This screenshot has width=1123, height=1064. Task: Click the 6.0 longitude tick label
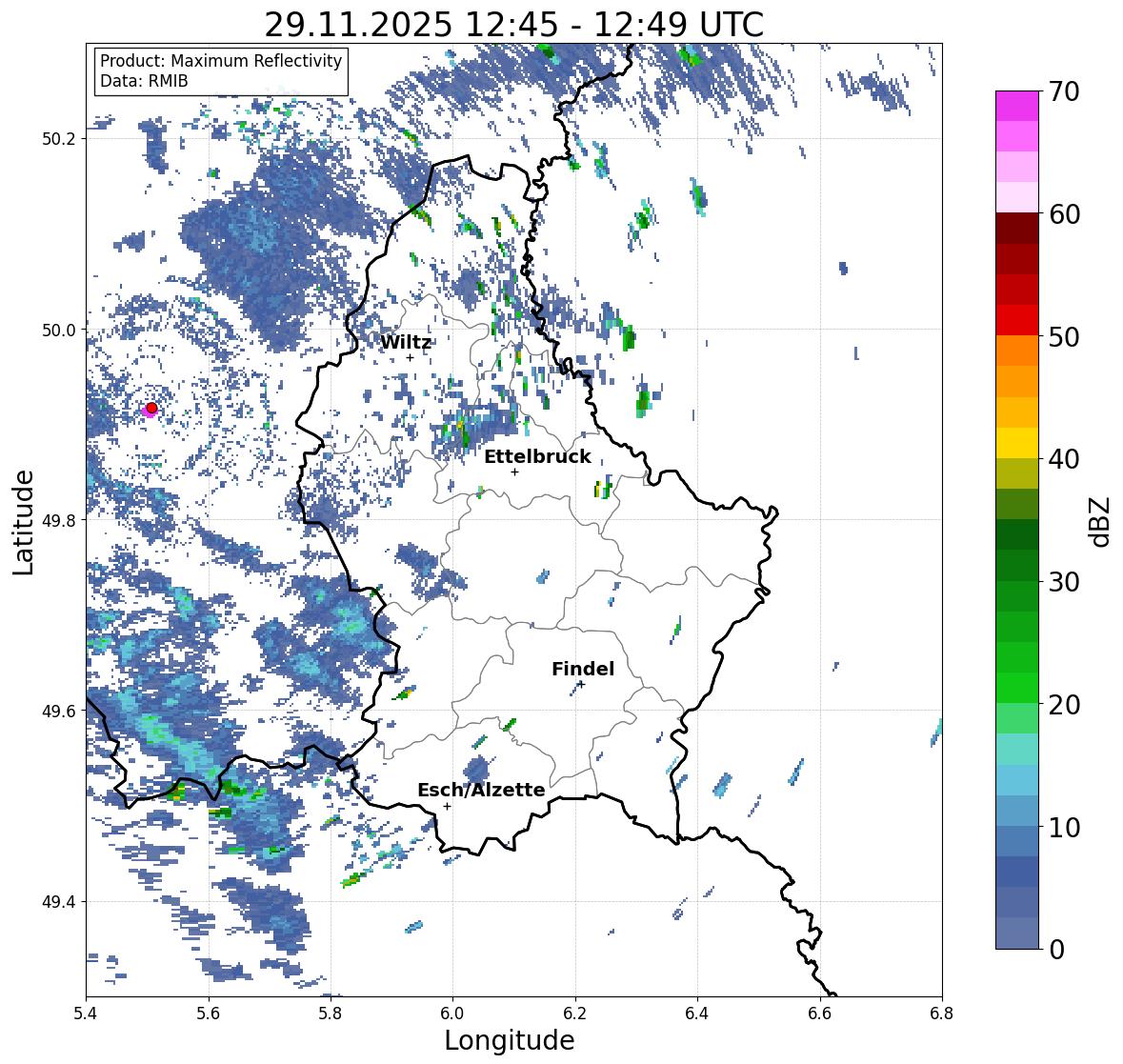pos(452,1014)
